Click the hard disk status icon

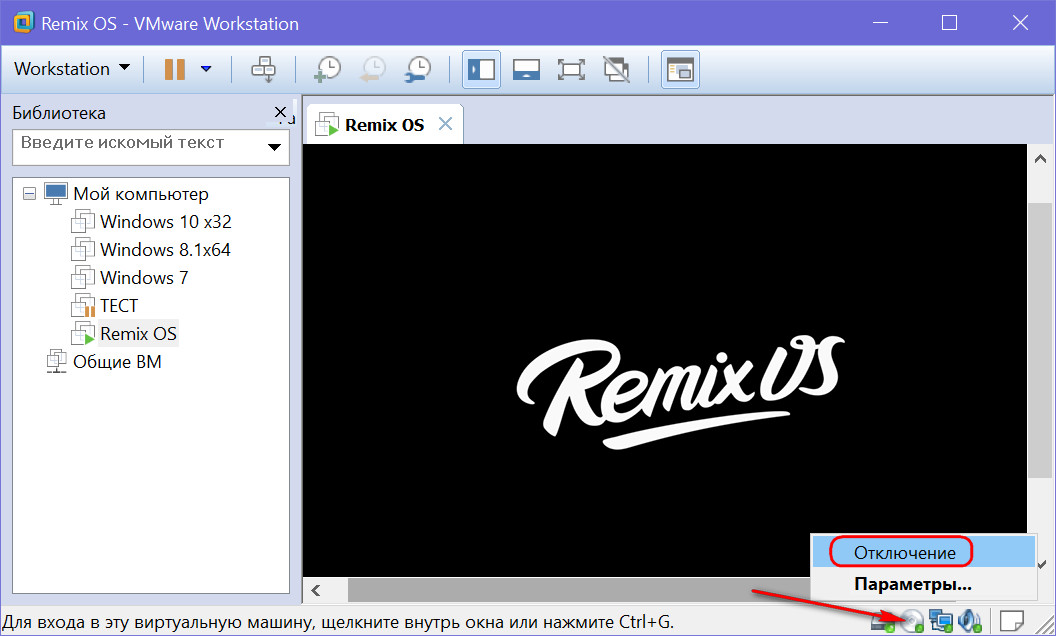point(884,621)
